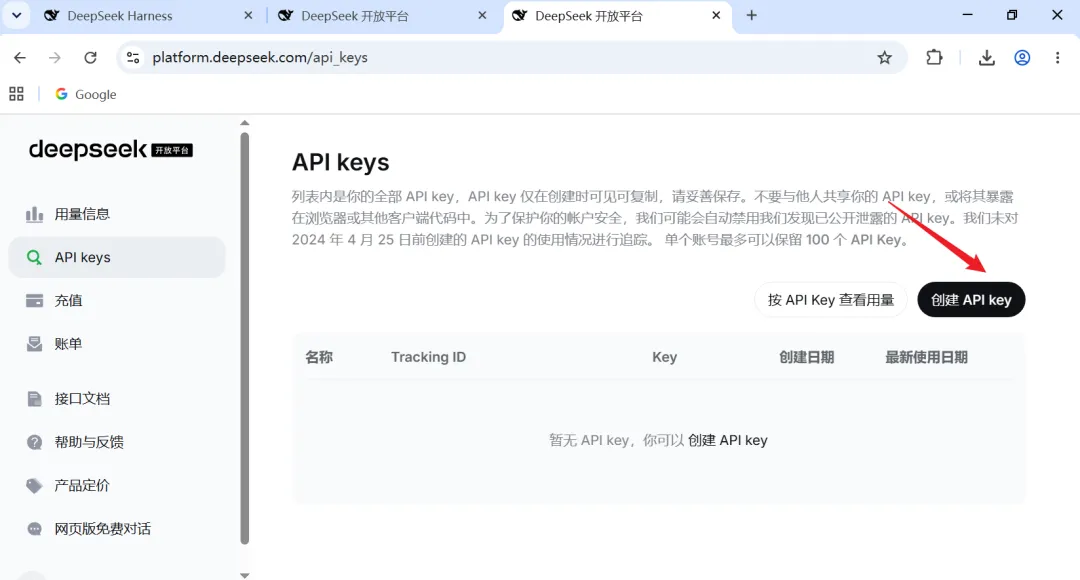Click the question mark help icon

(x=34, y=442)
